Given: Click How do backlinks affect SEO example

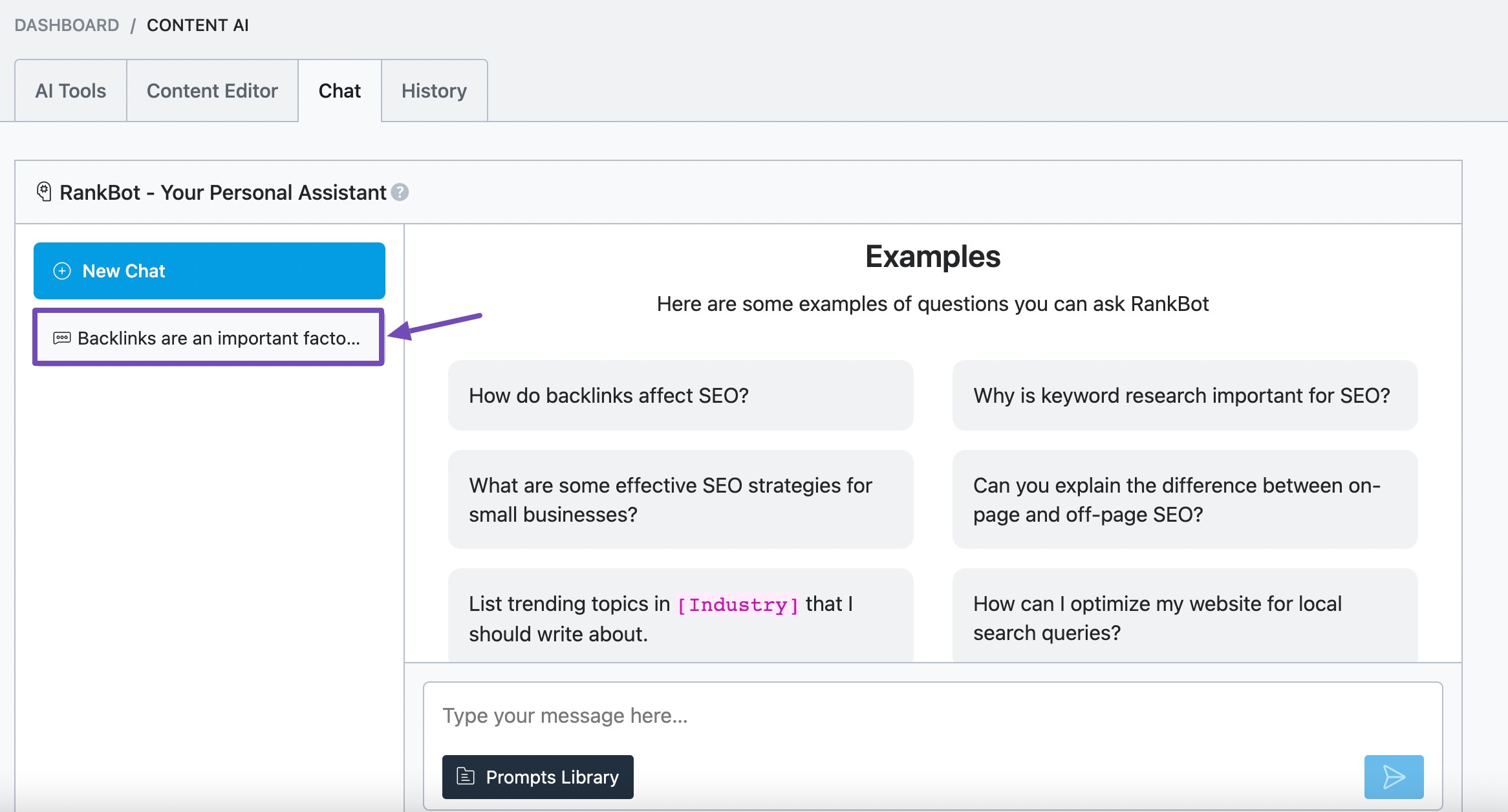Looking at the screenshot, I should coord(682,395).
